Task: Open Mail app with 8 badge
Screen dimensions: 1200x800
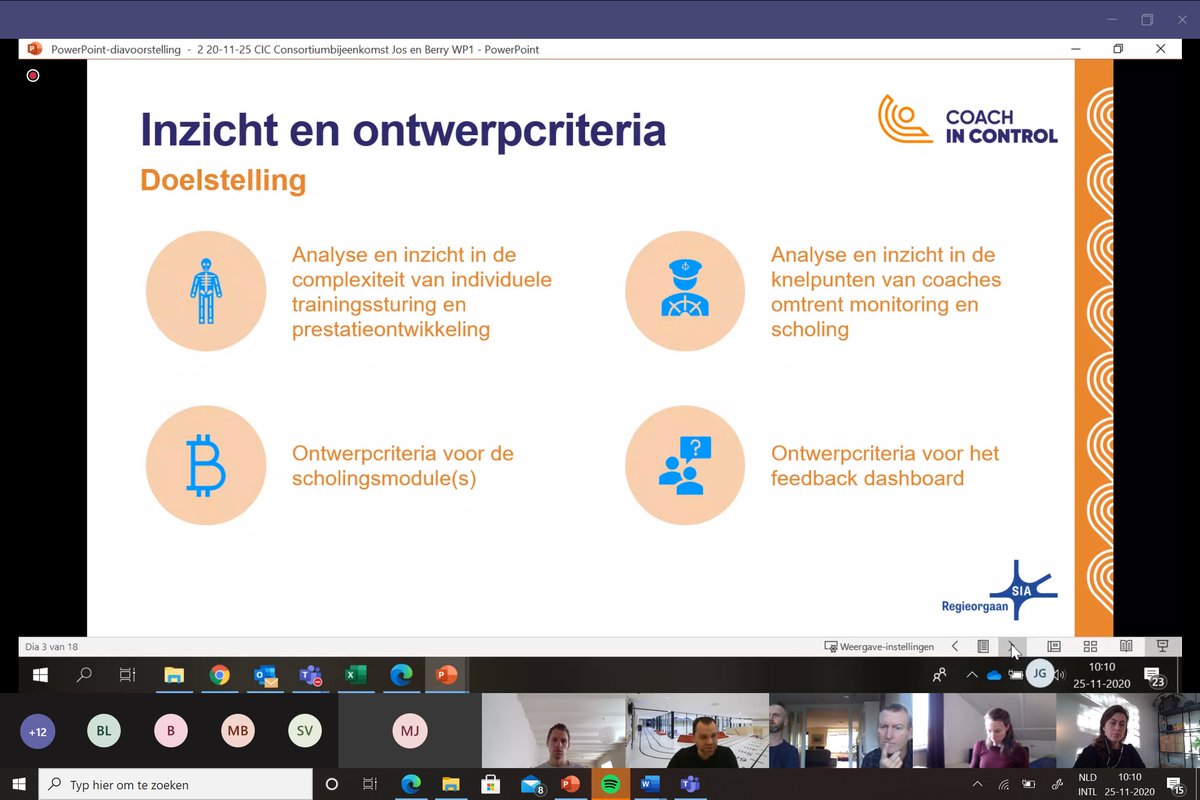Action: (531, 784)
